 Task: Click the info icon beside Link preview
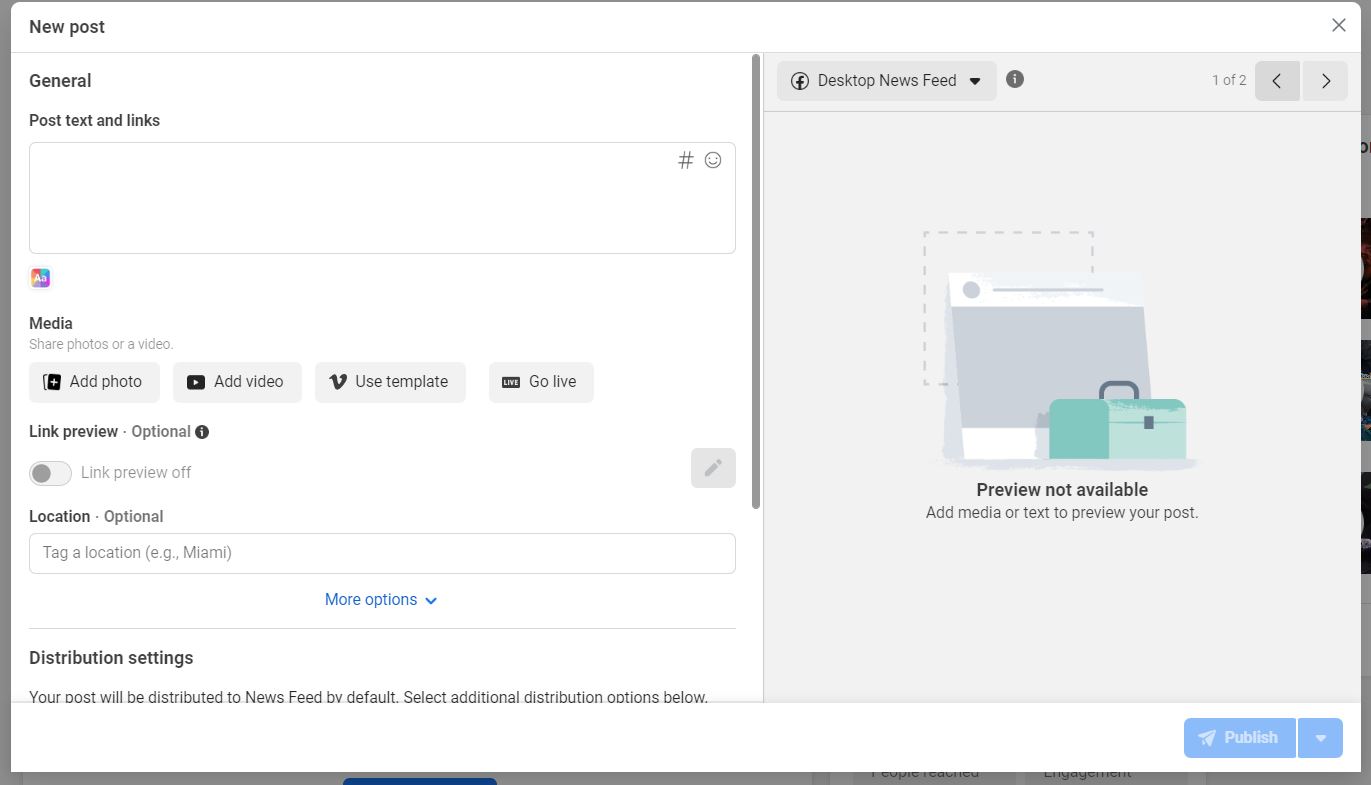tap(202, 432)
